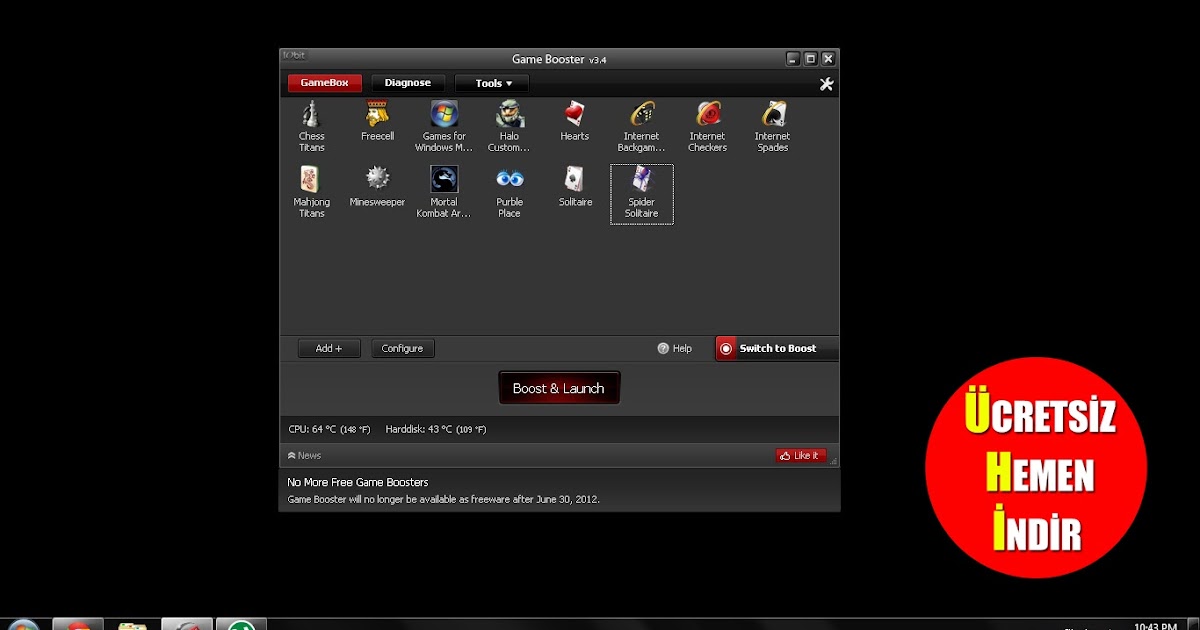Select the Mortal Kombat Arcade icon

[444, 179]
